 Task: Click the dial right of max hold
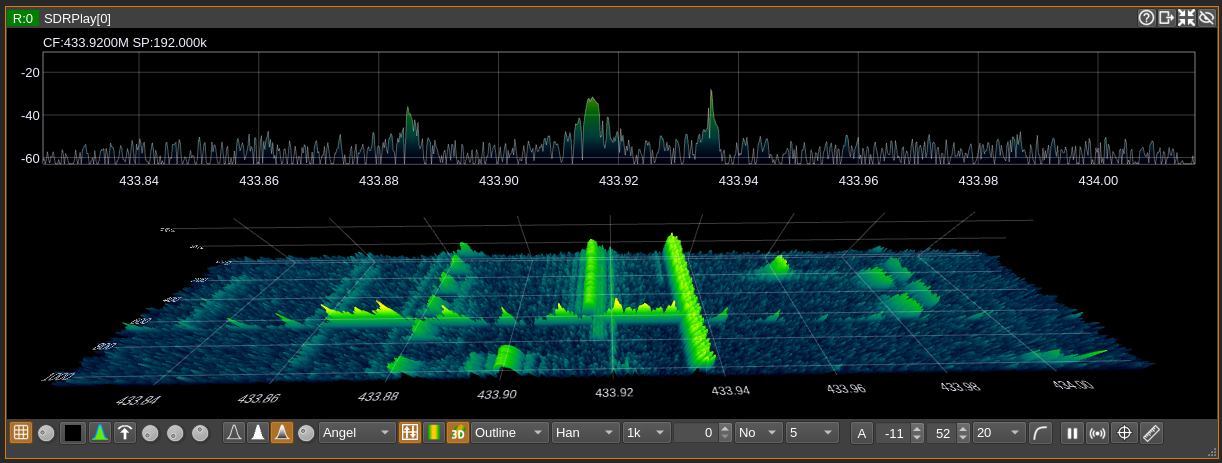point(150,433)
